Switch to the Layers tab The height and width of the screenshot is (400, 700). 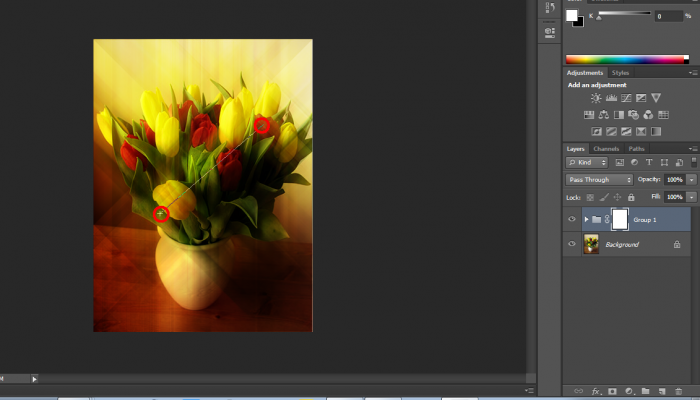575,149
